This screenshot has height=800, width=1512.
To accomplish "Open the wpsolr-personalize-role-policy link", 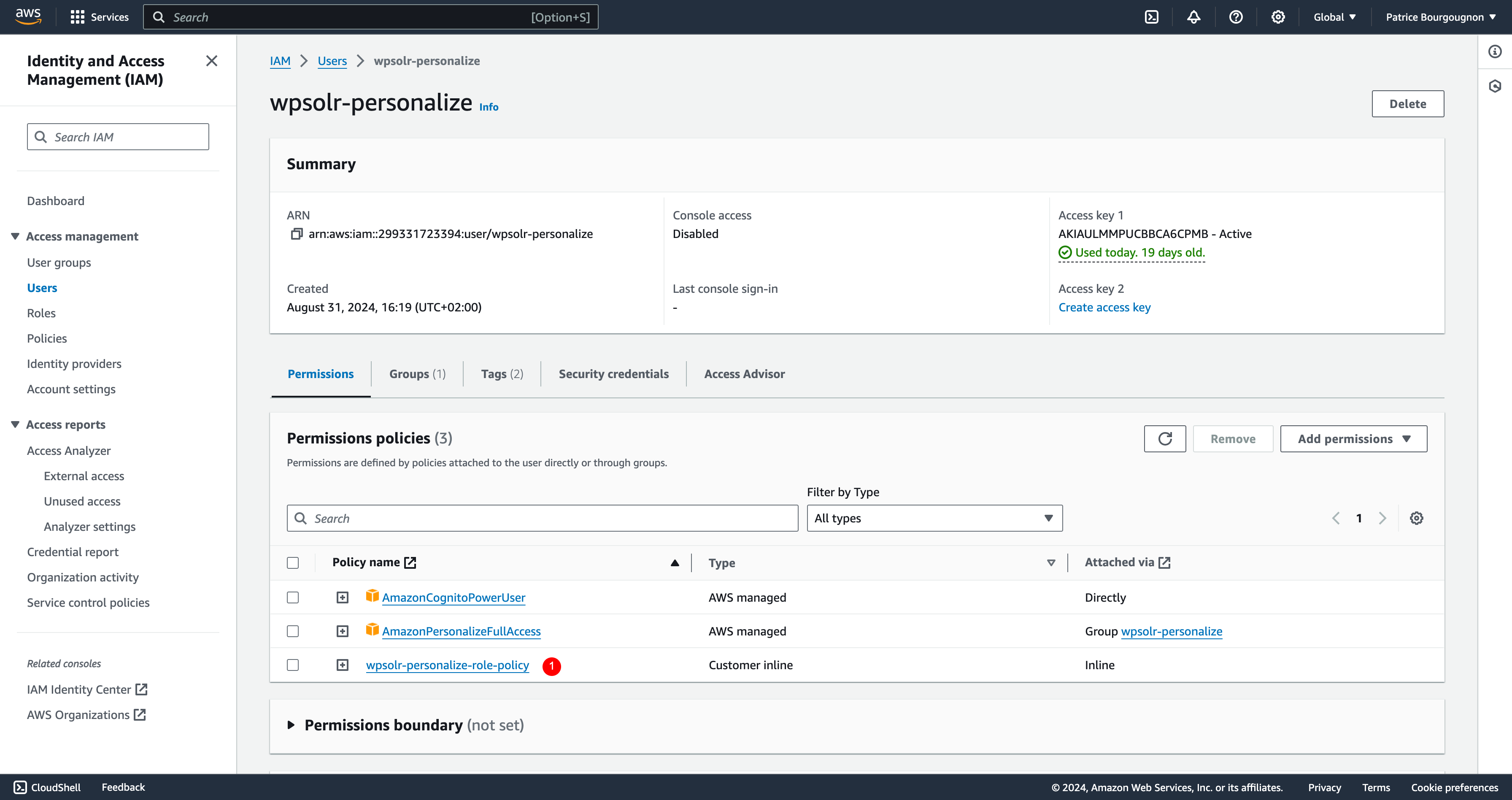I will pyautogui.click(x=447, y=665).
